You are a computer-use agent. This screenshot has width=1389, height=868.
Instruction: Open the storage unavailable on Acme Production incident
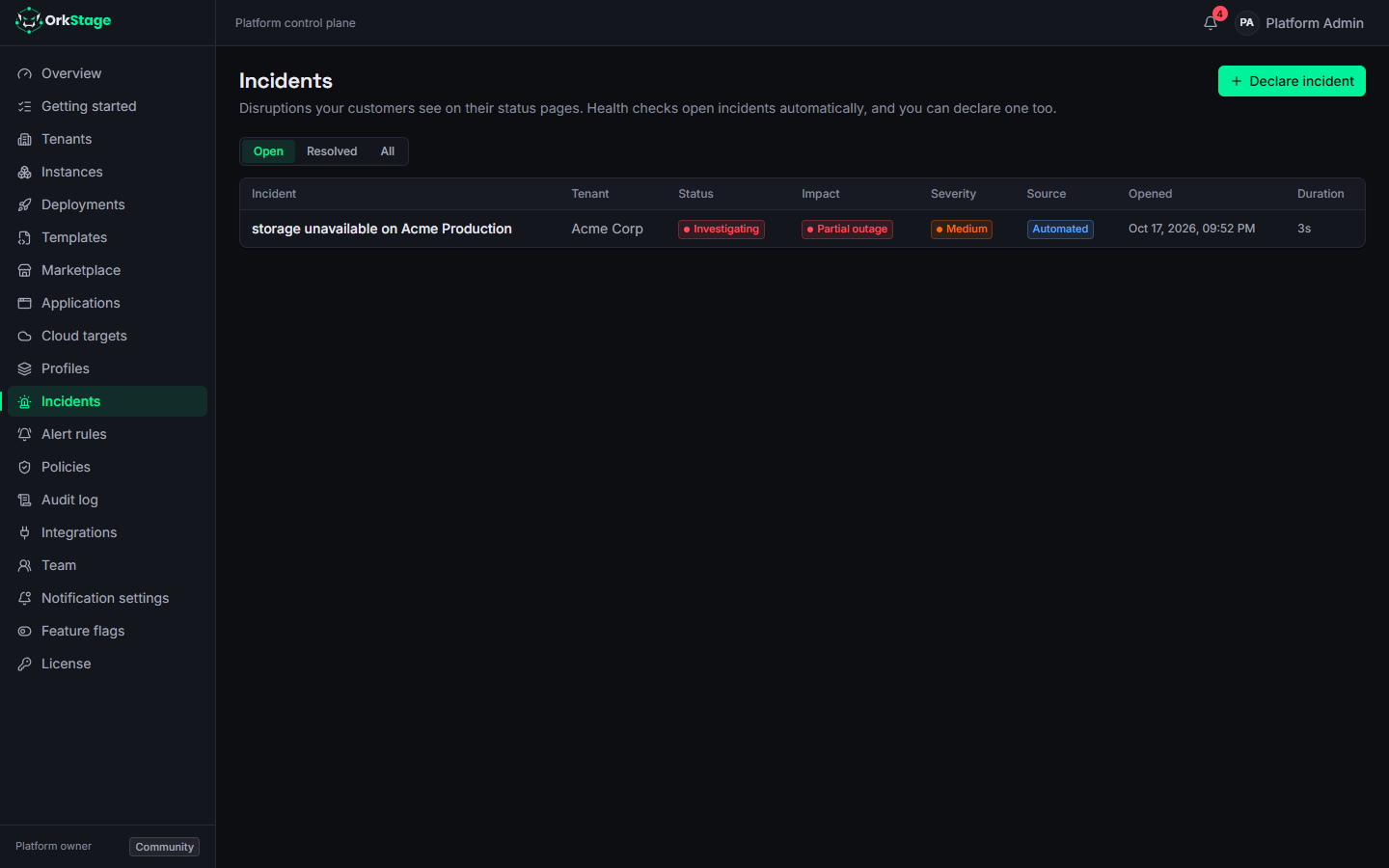point(382,229)
